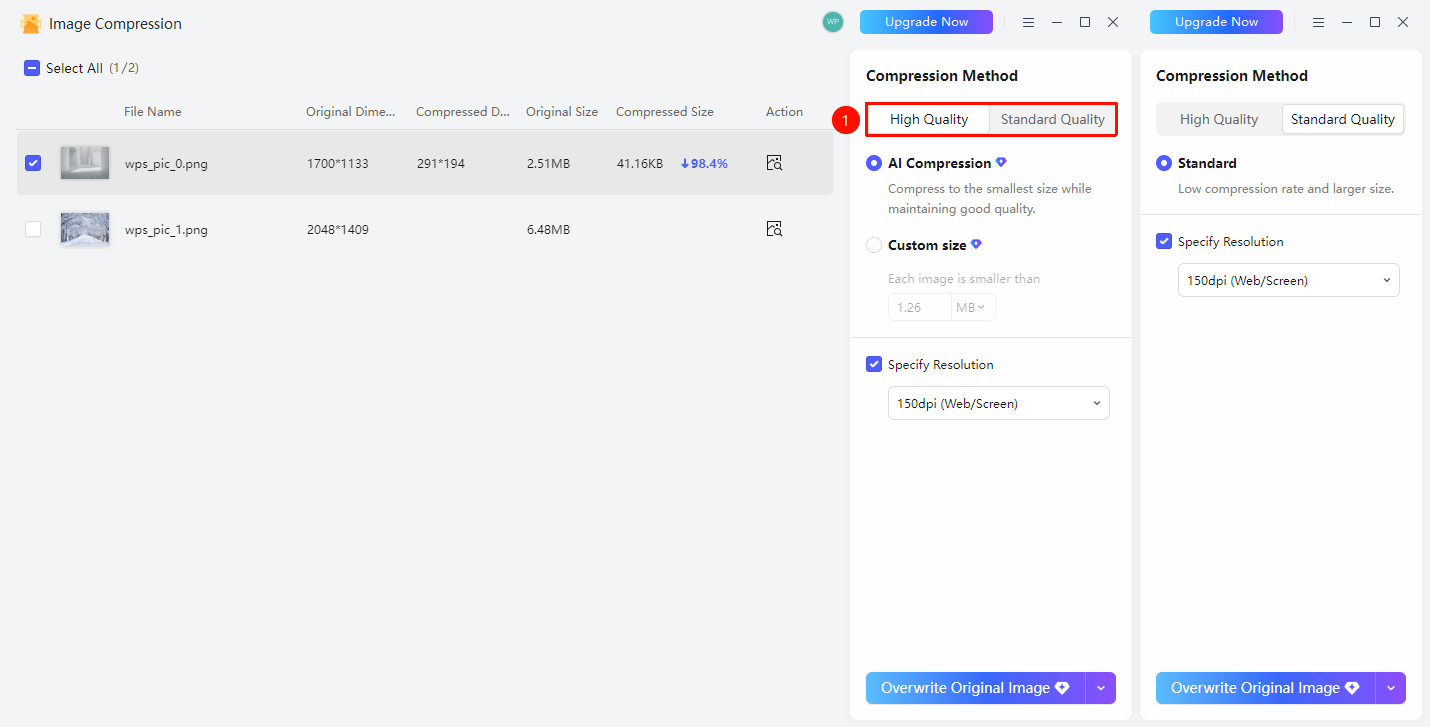Uncheck the wps_pic_0.png row checkbox
Image resolution: width=1430 pixels, height=727 pixels.
click(33, 163)
